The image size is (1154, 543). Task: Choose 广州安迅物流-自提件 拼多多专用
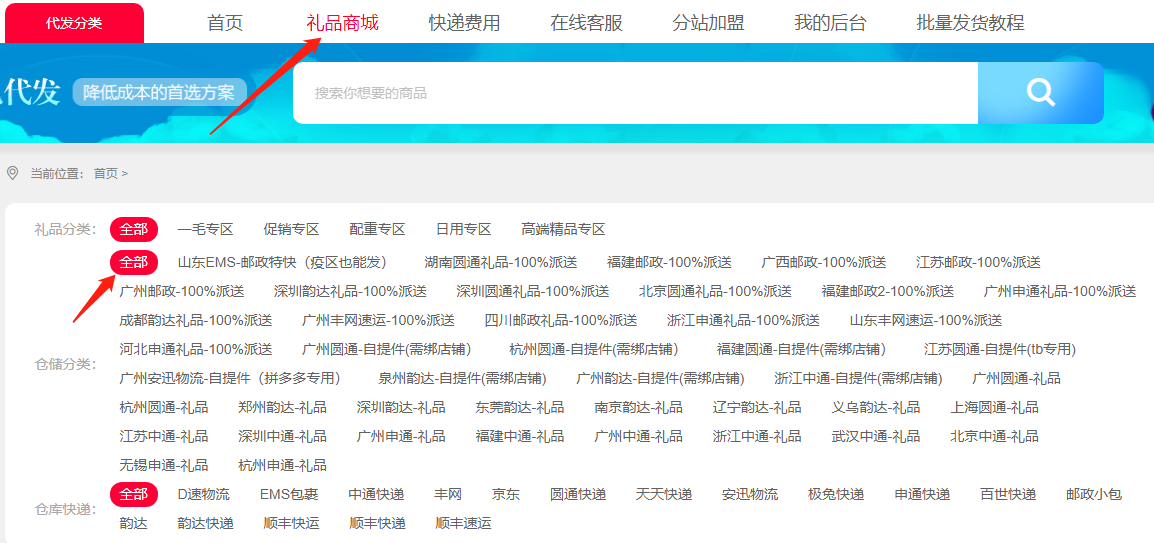tap(230, 378)
